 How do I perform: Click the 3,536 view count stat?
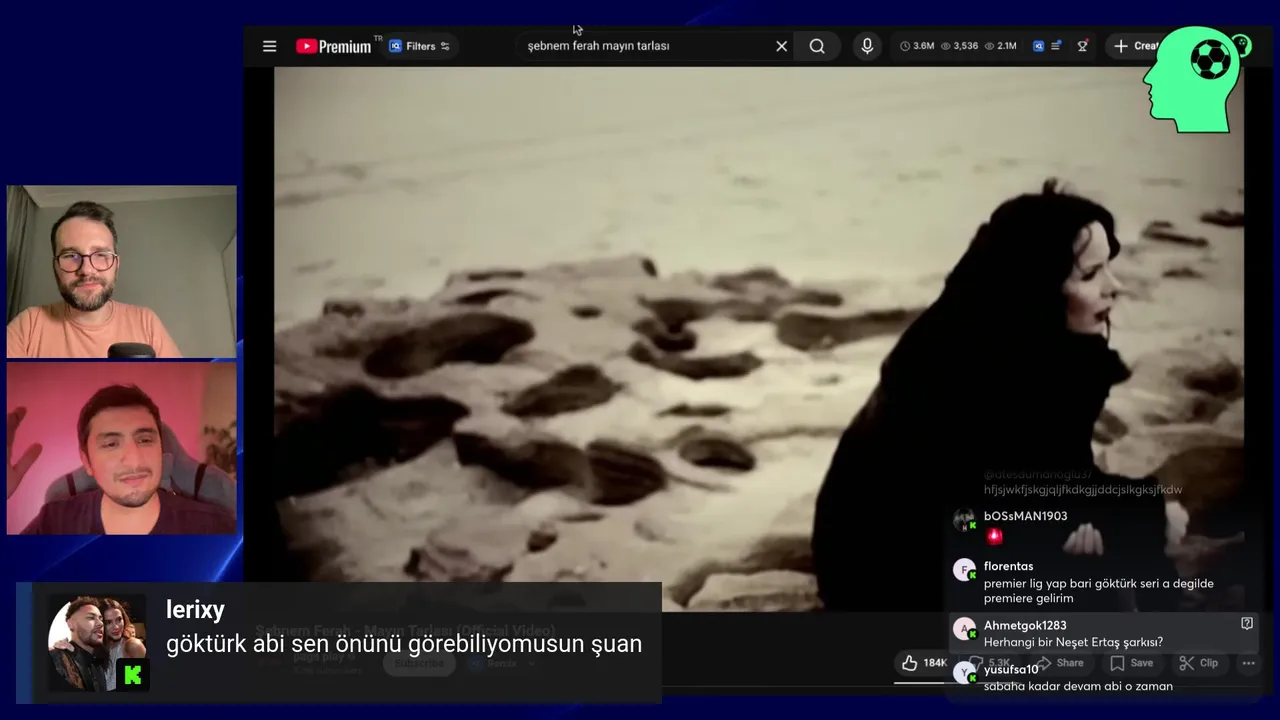point(959,46)
